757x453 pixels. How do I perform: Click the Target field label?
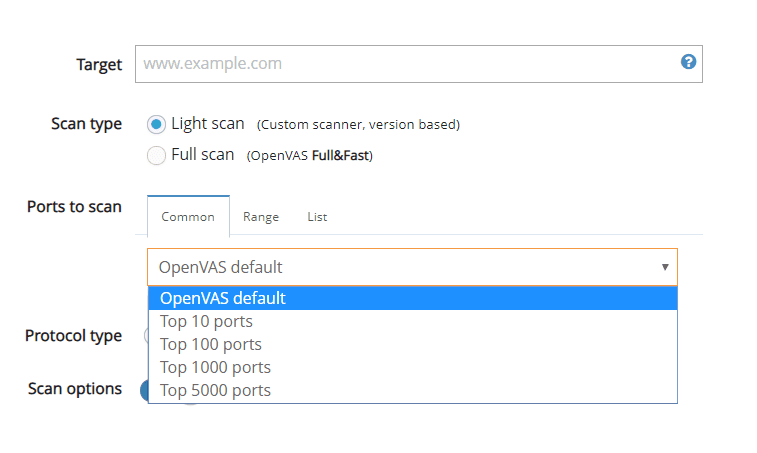99,64
